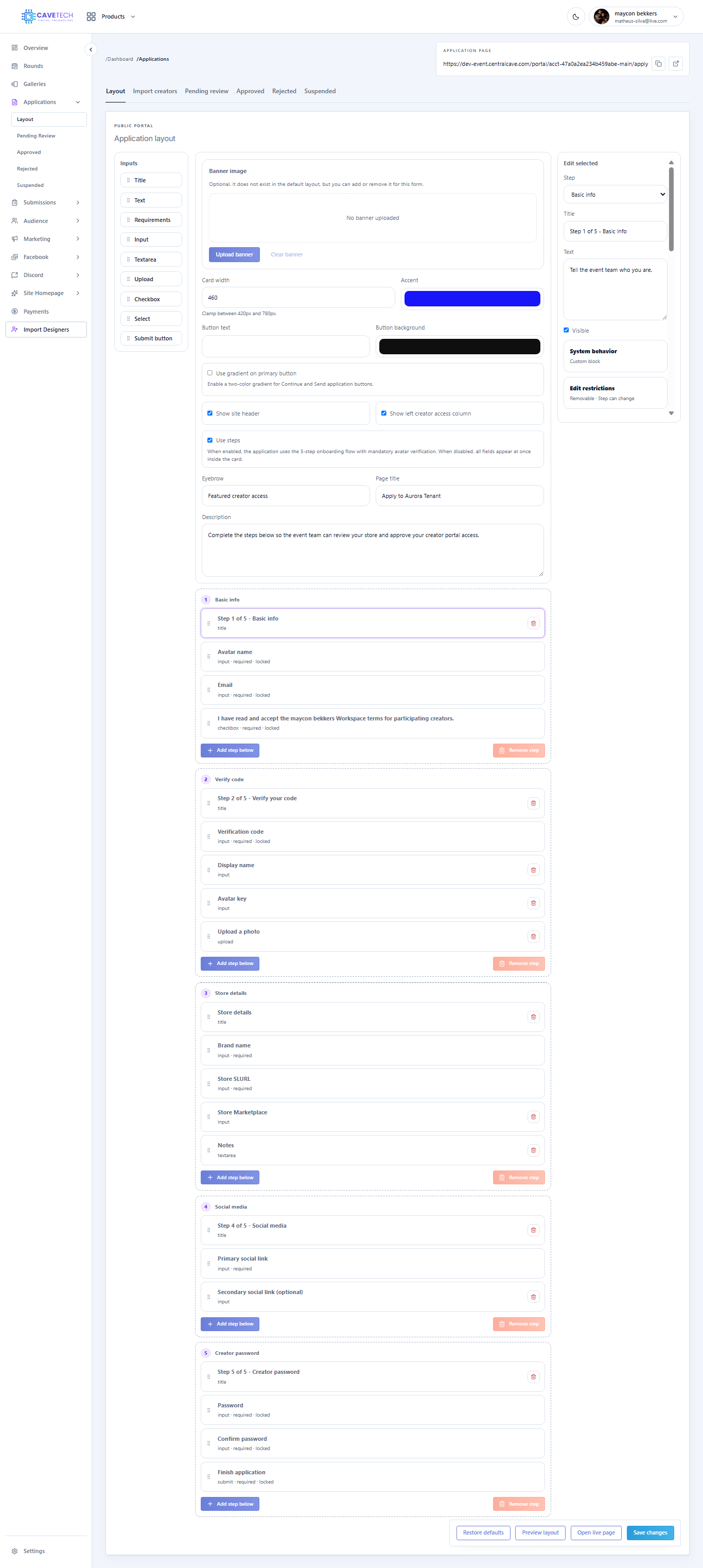Delete the Avatar key input block

click(x=533, y=903)
